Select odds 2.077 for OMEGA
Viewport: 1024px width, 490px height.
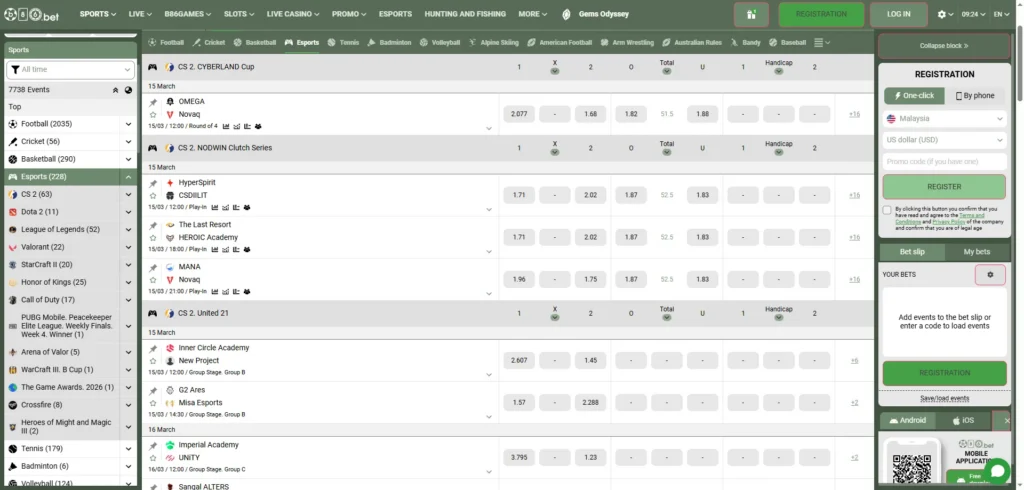point(519,114)
